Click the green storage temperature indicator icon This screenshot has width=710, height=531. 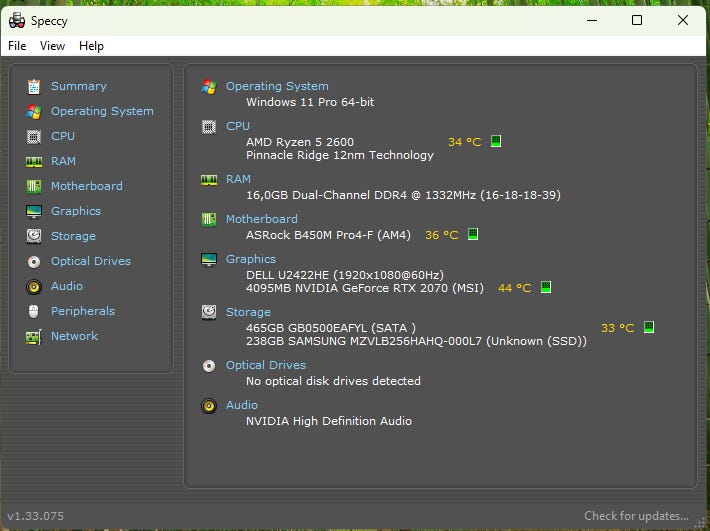(649, 327)
